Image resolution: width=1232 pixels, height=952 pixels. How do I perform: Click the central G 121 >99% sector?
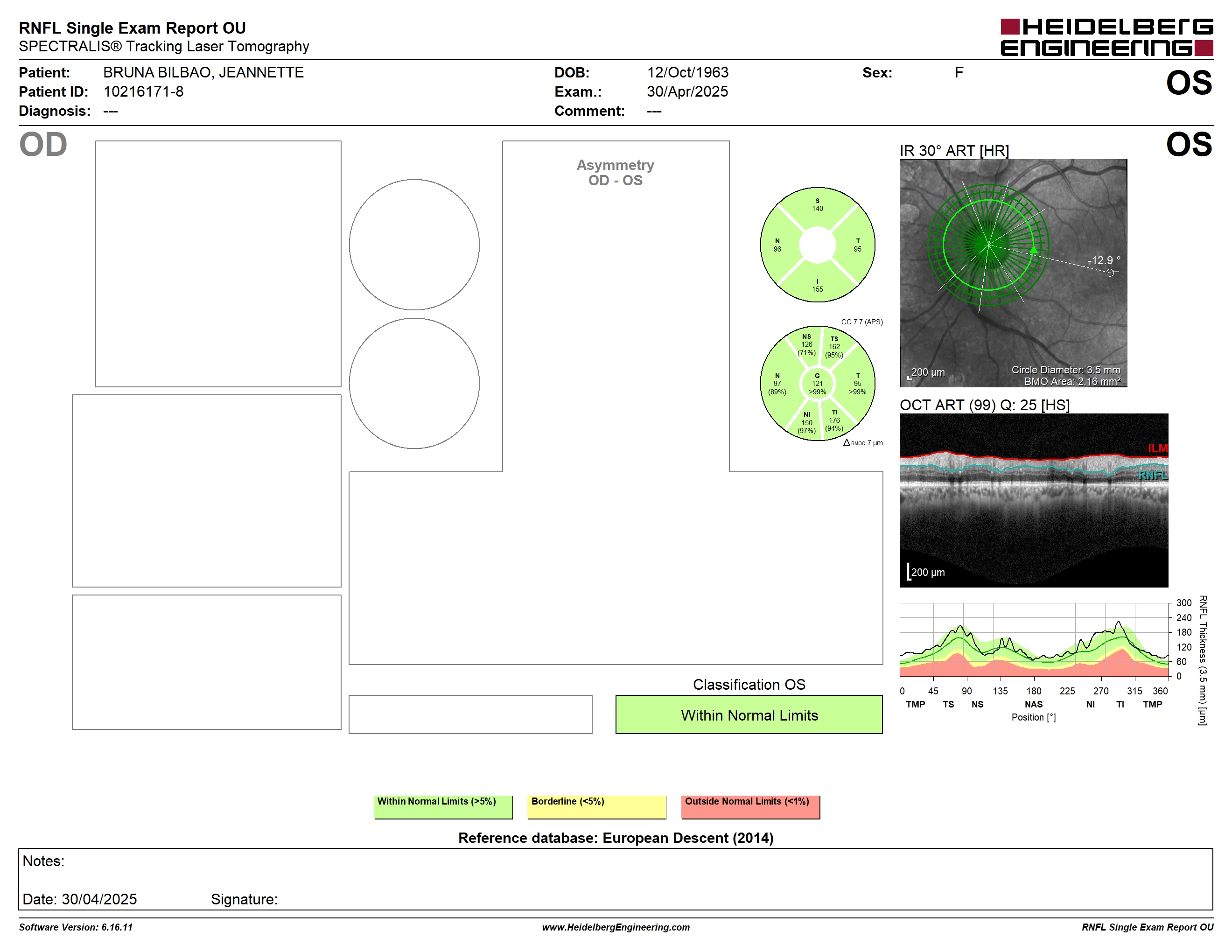818,384
